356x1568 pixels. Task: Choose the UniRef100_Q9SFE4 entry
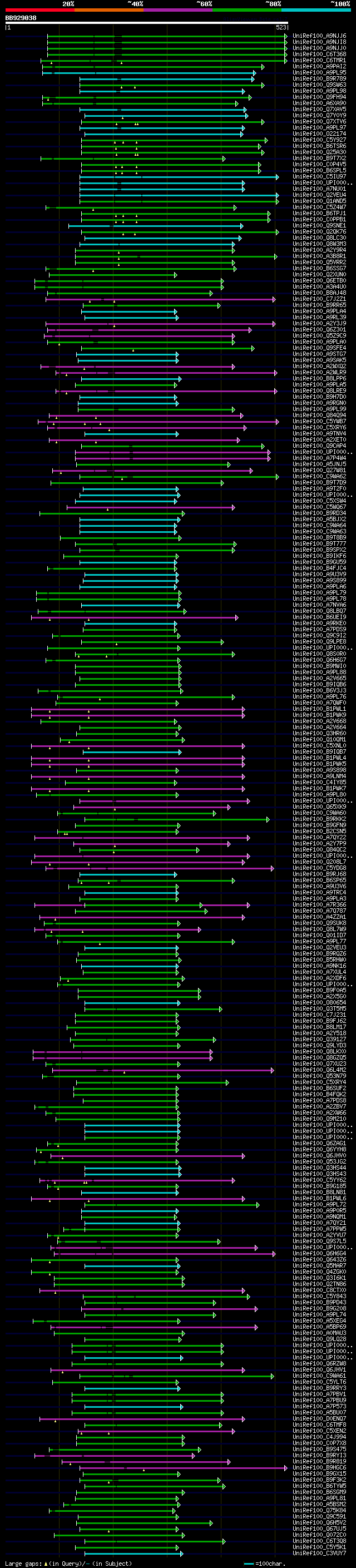click(x=319, y=348)
